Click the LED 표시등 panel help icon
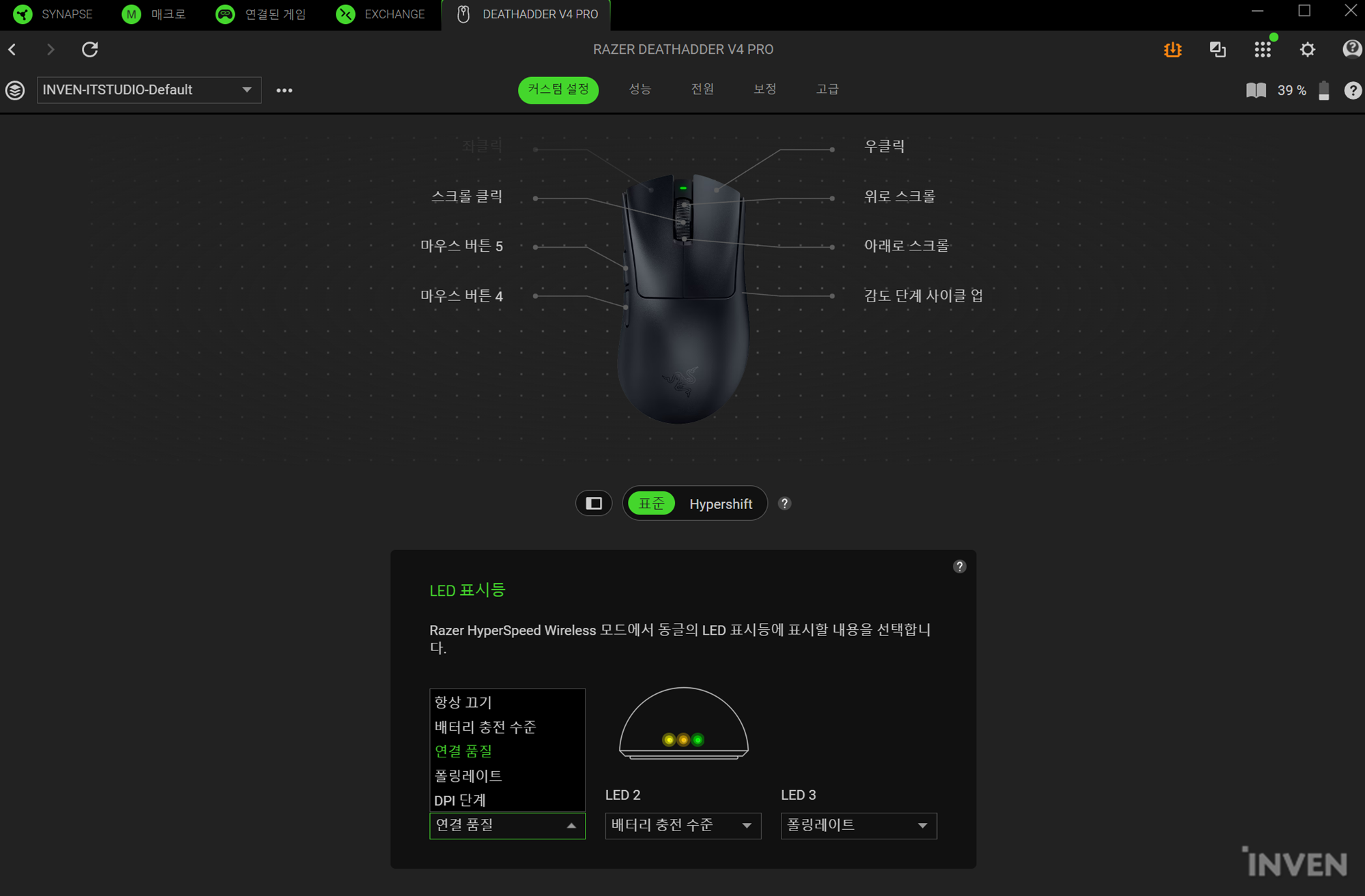 click(960, 566)
